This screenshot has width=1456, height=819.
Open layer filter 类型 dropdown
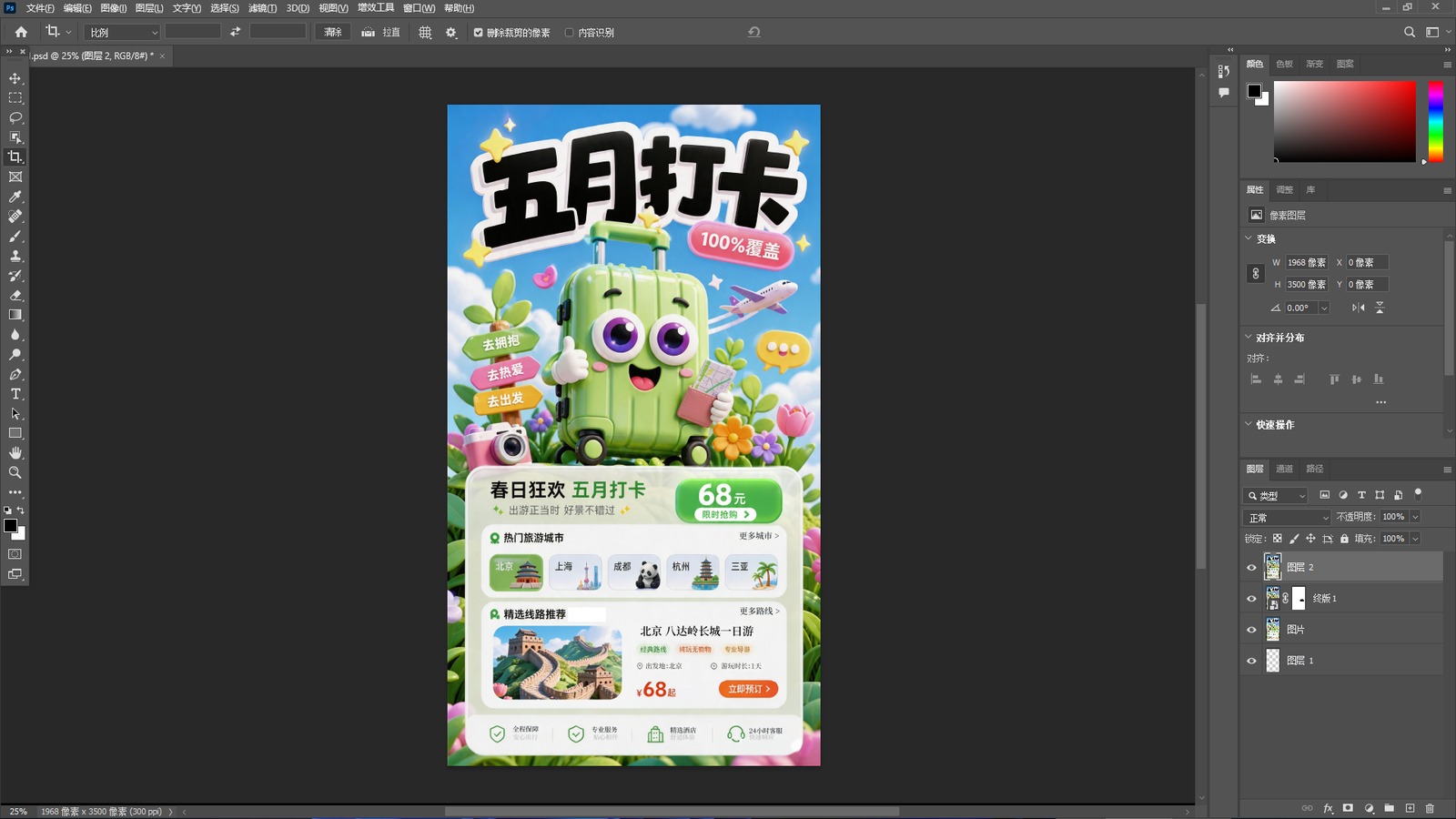pos(1276,496)
